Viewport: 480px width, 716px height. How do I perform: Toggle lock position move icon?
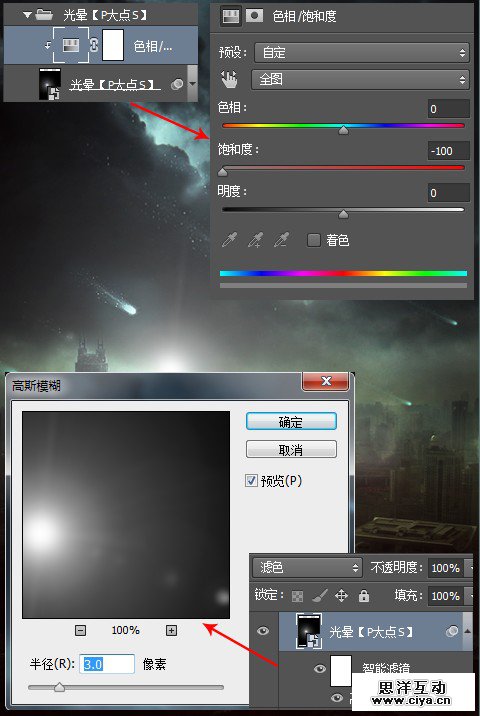[341, 595]
